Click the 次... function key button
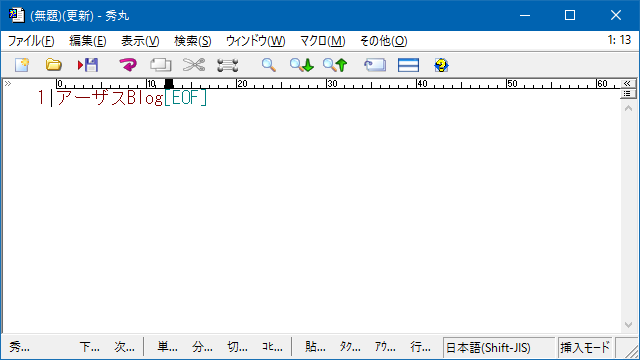This screenshot has height=360, width=640. [124, 347]
